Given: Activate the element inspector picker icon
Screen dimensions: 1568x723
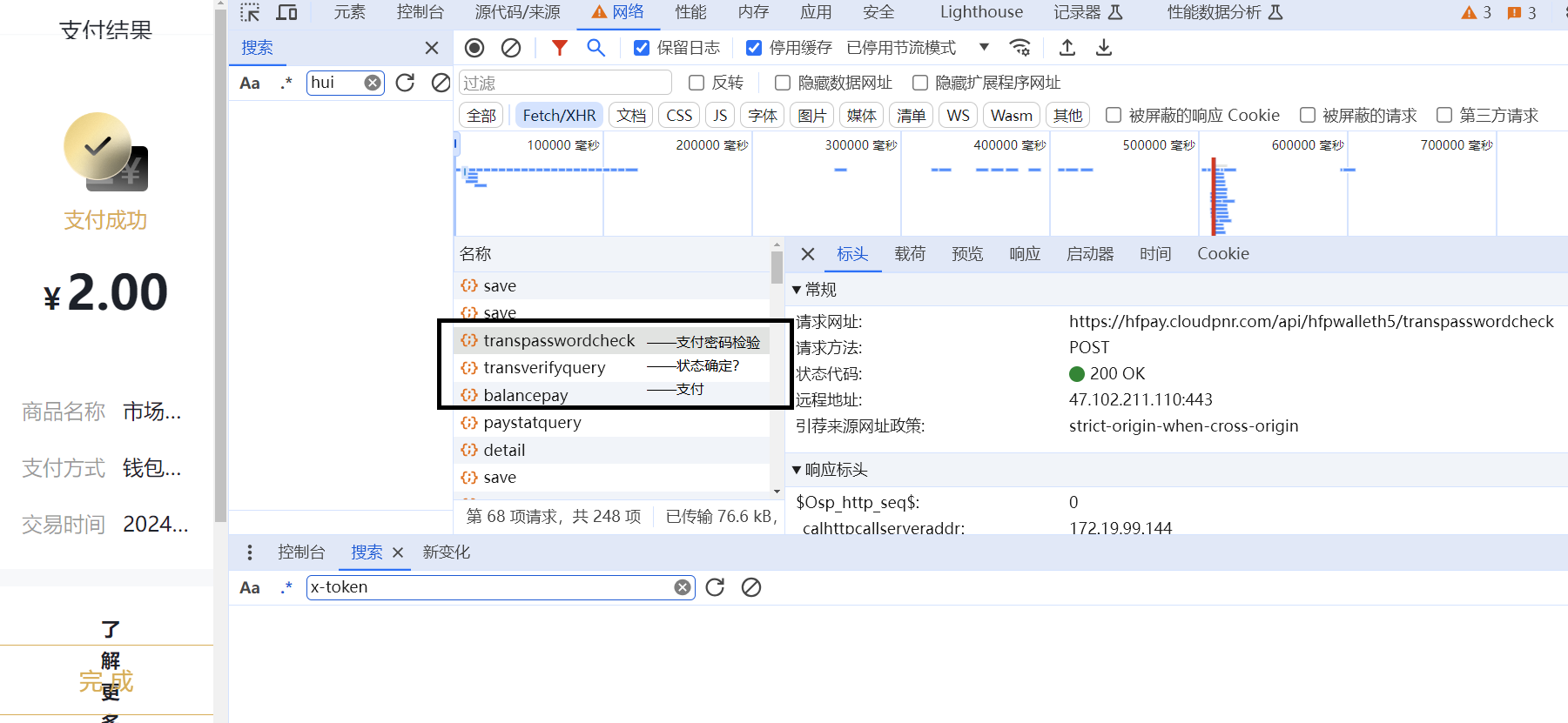Looking at the screenshot, I should (x=250, y=12).
